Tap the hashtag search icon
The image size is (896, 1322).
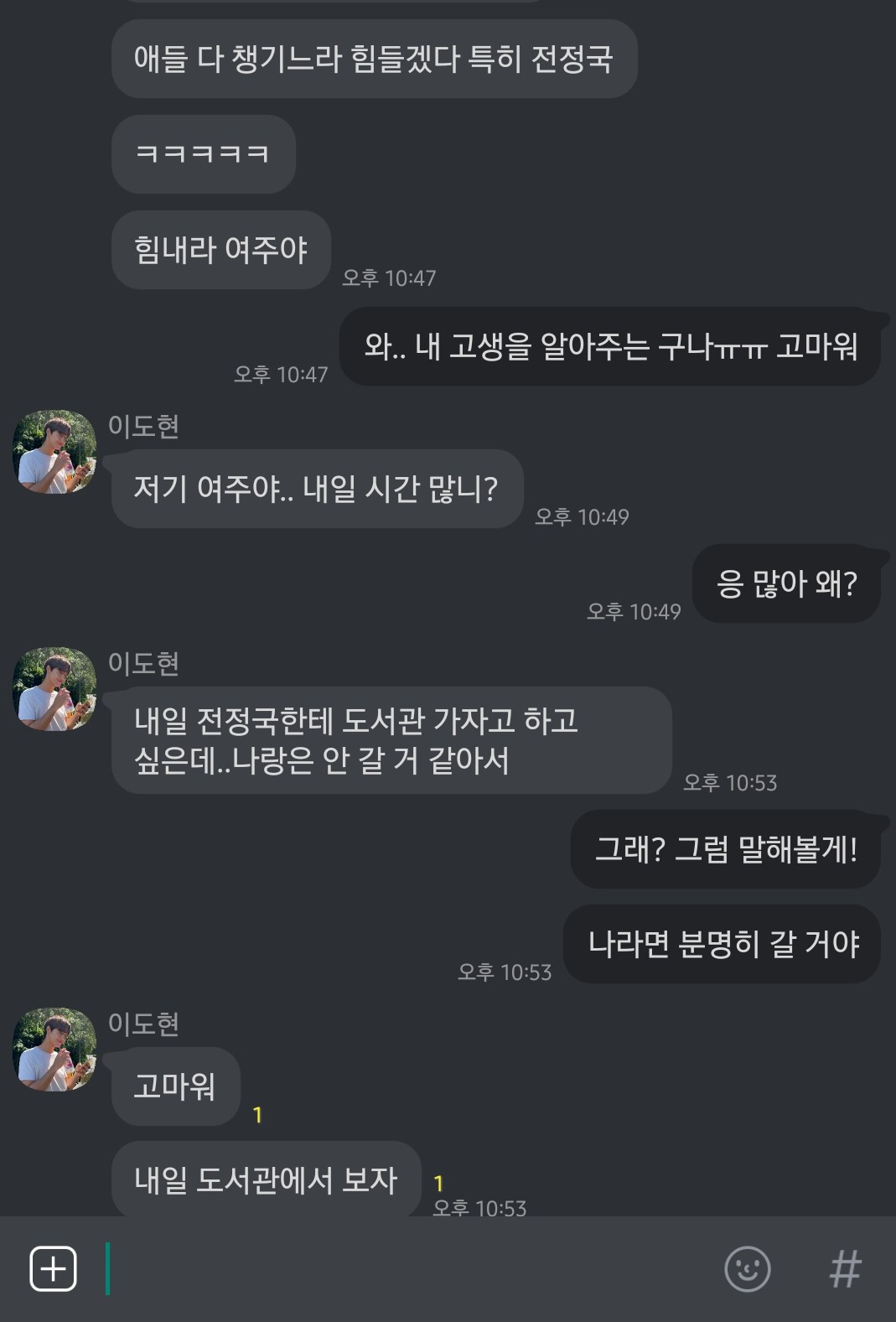click(845, 1268)
